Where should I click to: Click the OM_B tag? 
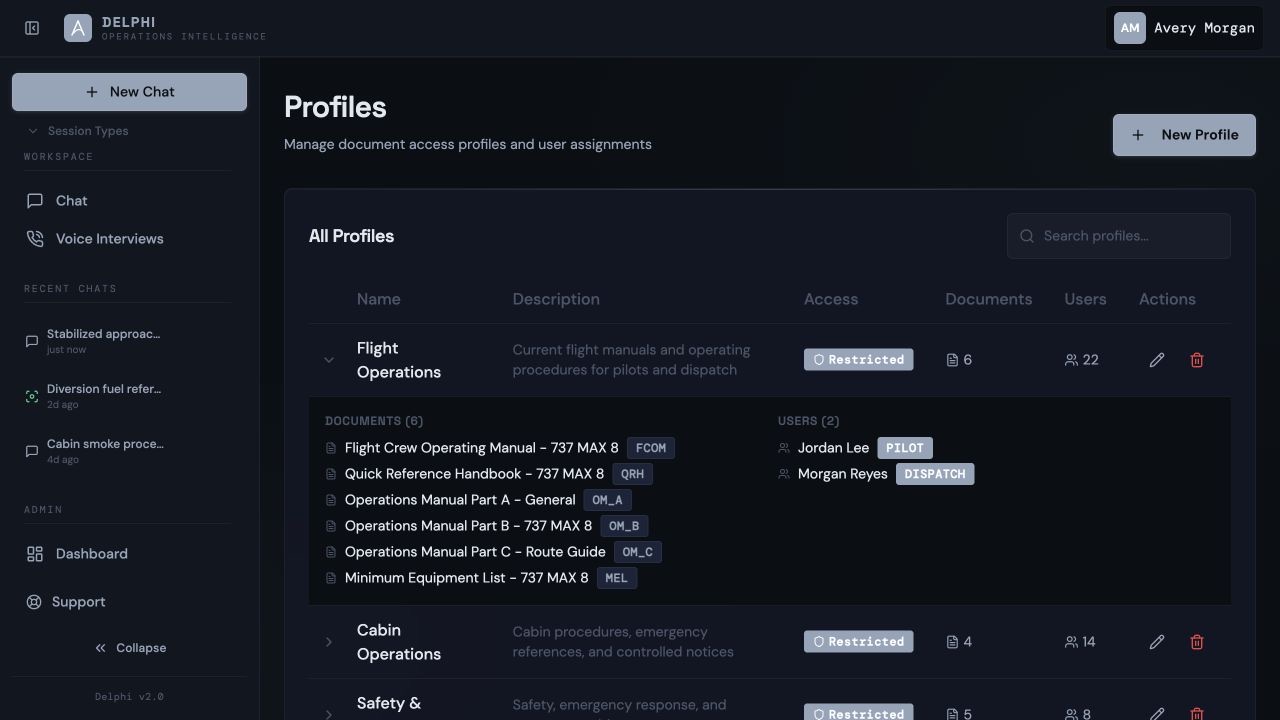click(624, 526)
